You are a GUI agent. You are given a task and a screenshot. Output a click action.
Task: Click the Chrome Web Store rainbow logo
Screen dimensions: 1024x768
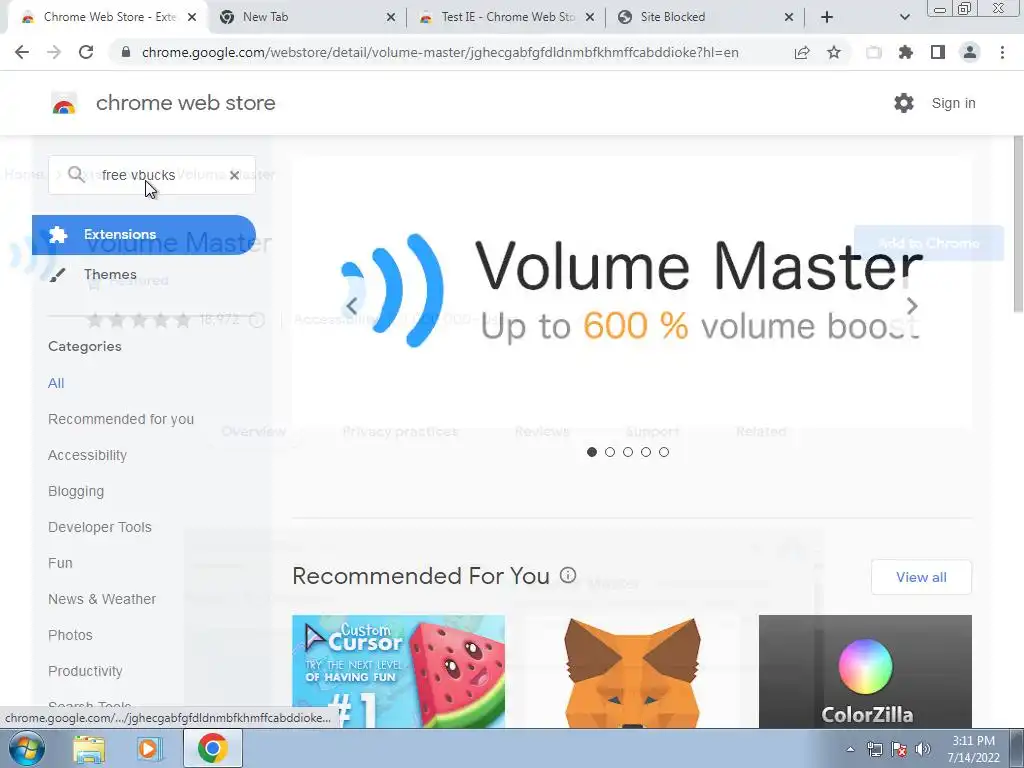(x=64, y=103)
